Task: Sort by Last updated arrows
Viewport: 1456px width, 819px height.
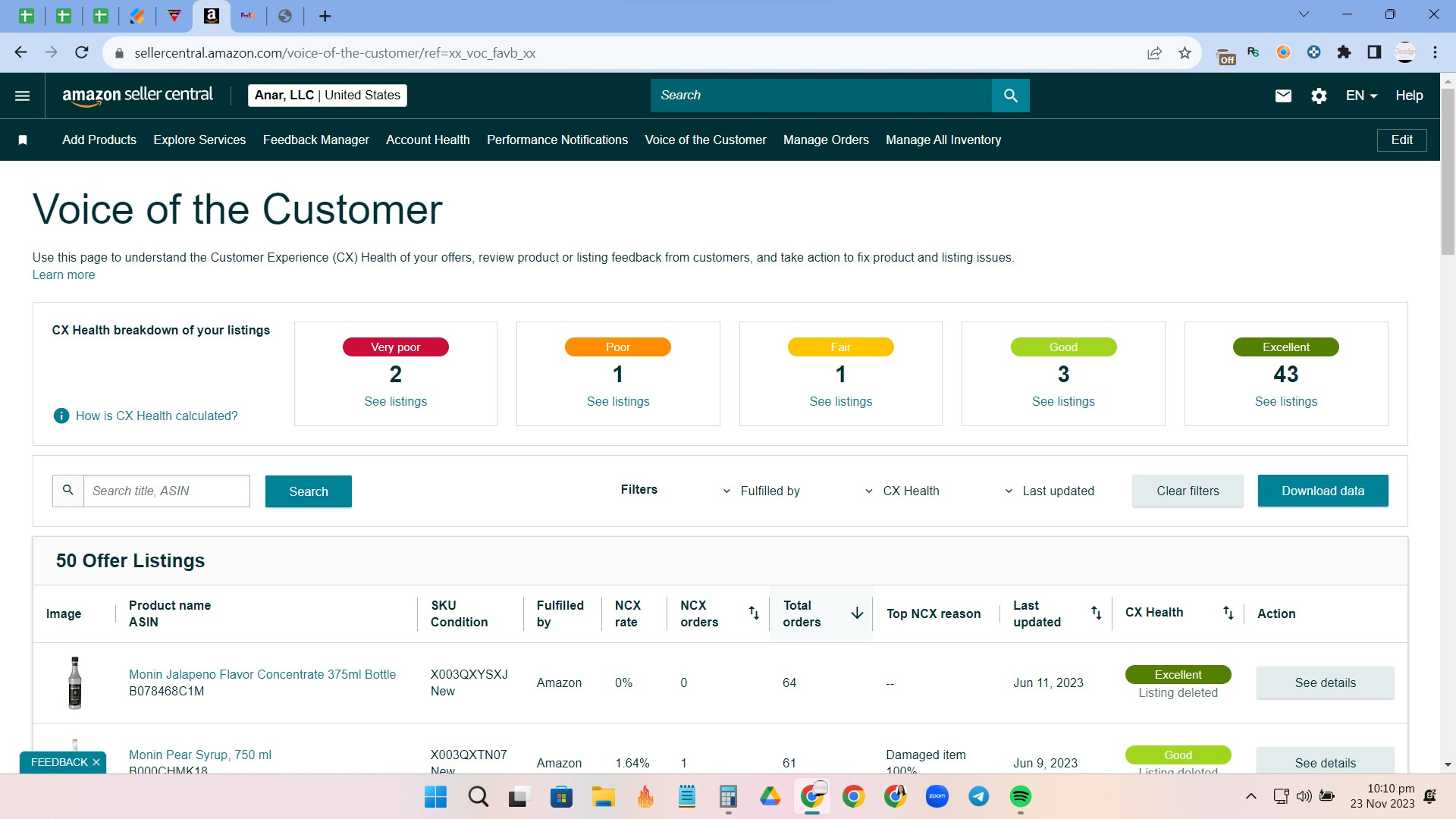Action: (1097, 613)
